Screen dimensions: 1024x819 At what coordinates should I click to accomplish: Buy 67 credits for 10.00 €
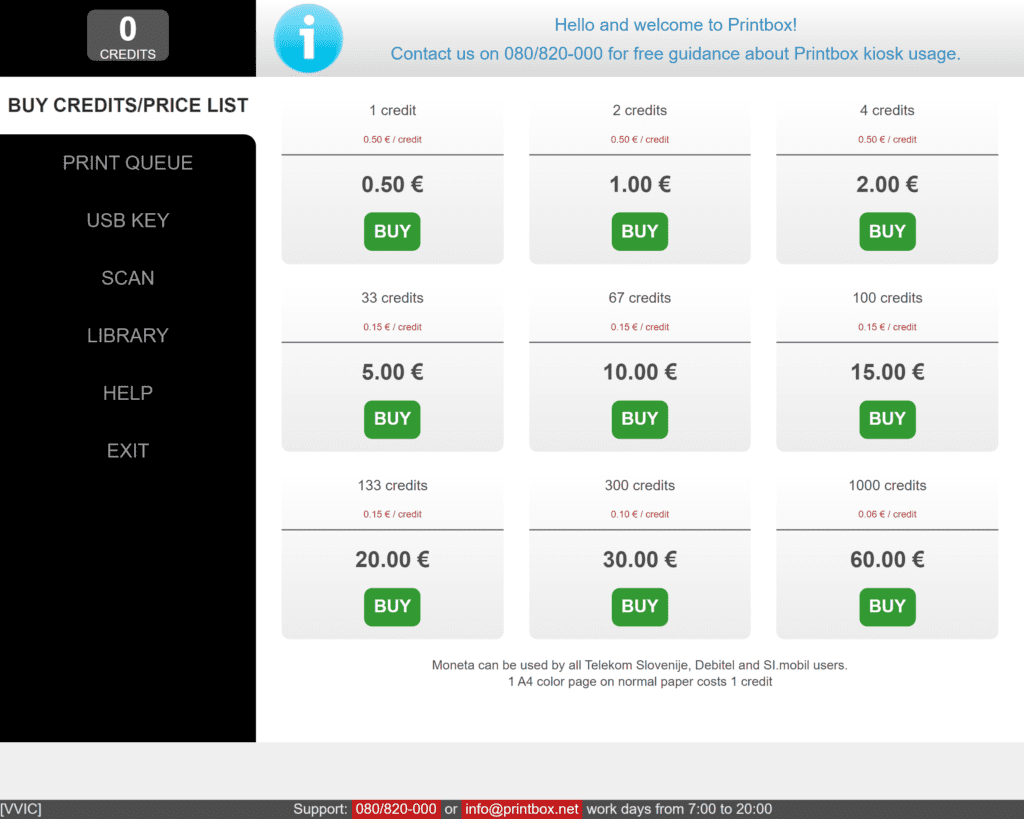pyautogui.click(x=640, y=419)
